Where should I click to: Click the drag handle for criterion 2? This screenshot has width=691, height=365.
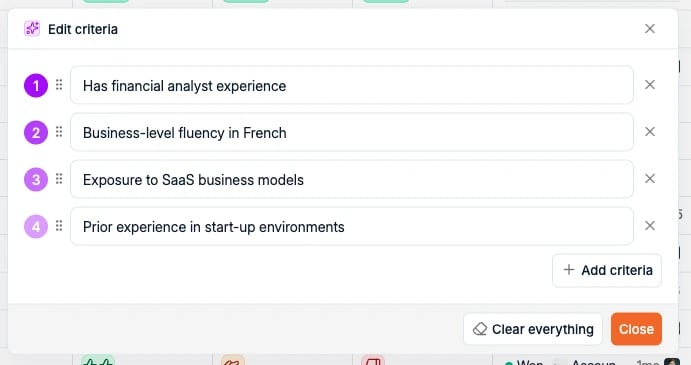point(59,132)
